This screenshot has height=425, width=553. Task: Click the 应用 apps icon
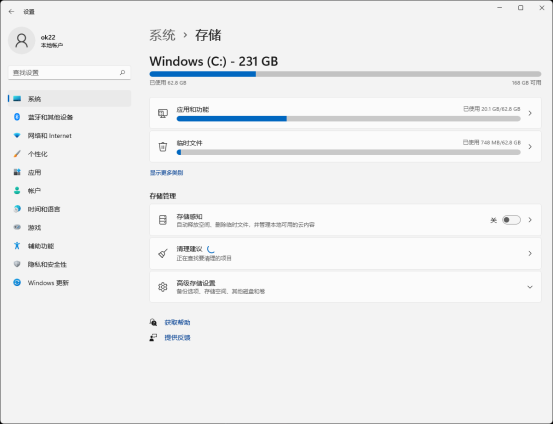(x=17, y=172)
